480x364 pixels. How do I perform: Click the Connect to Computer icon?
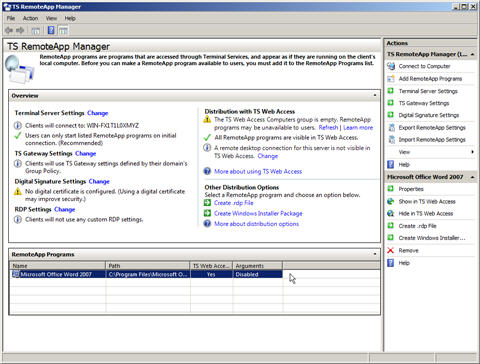pos(391,66)
